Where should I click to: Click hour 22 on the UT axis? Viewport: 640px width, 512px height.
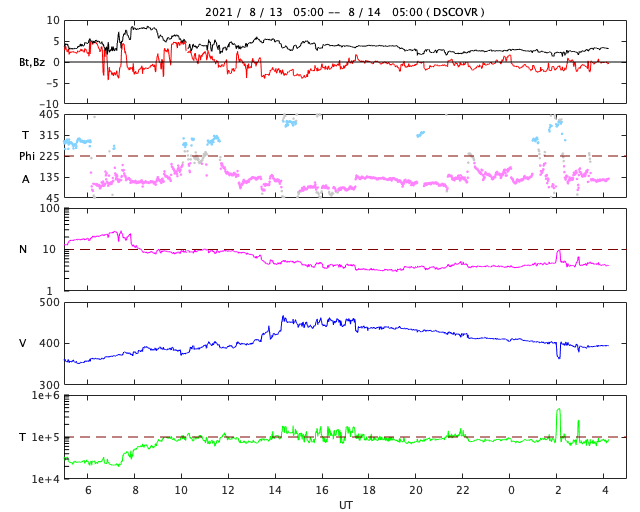462,490
